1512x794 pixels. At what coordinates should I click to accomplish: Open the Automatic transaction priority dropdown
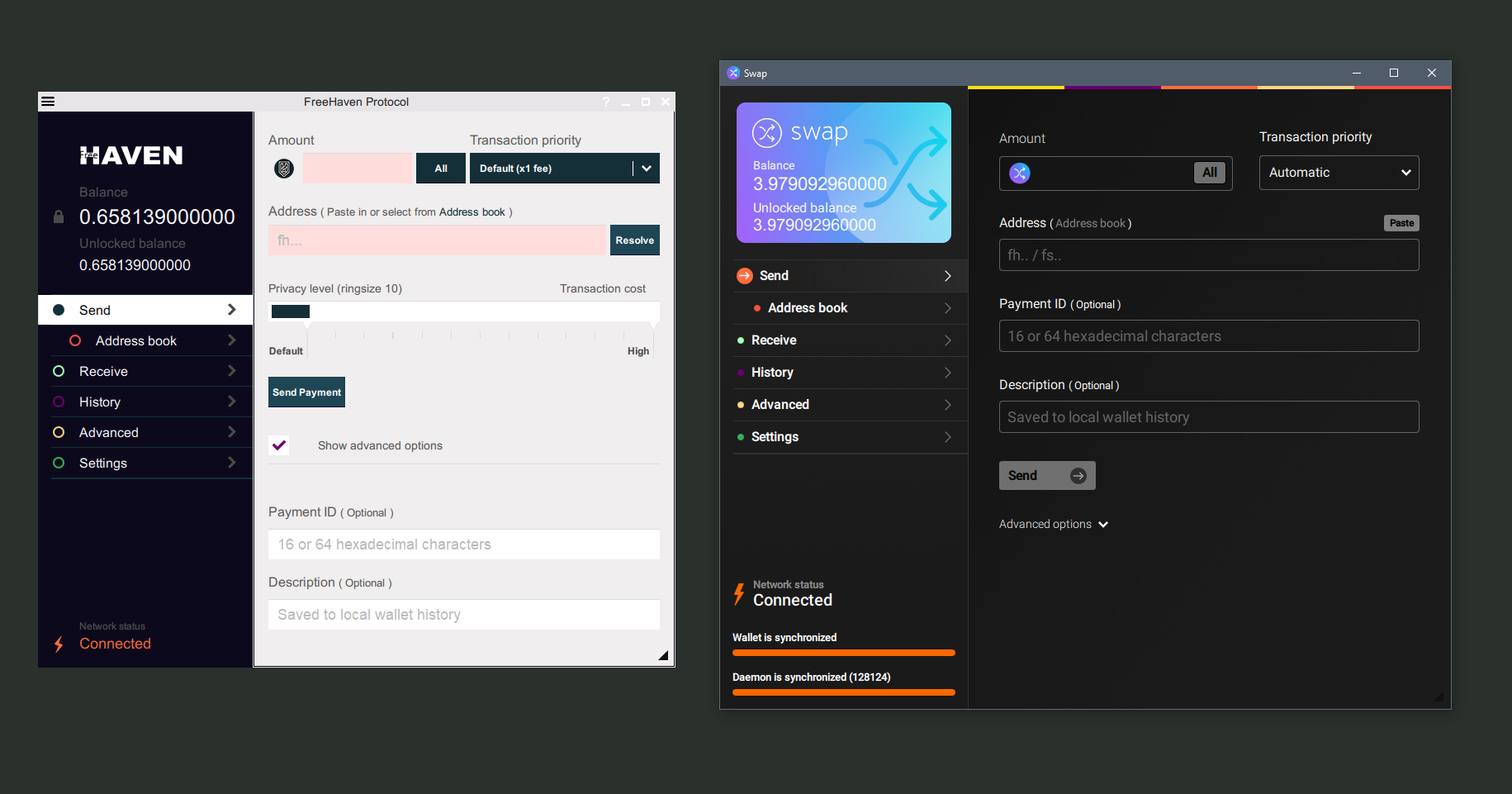1339,173
